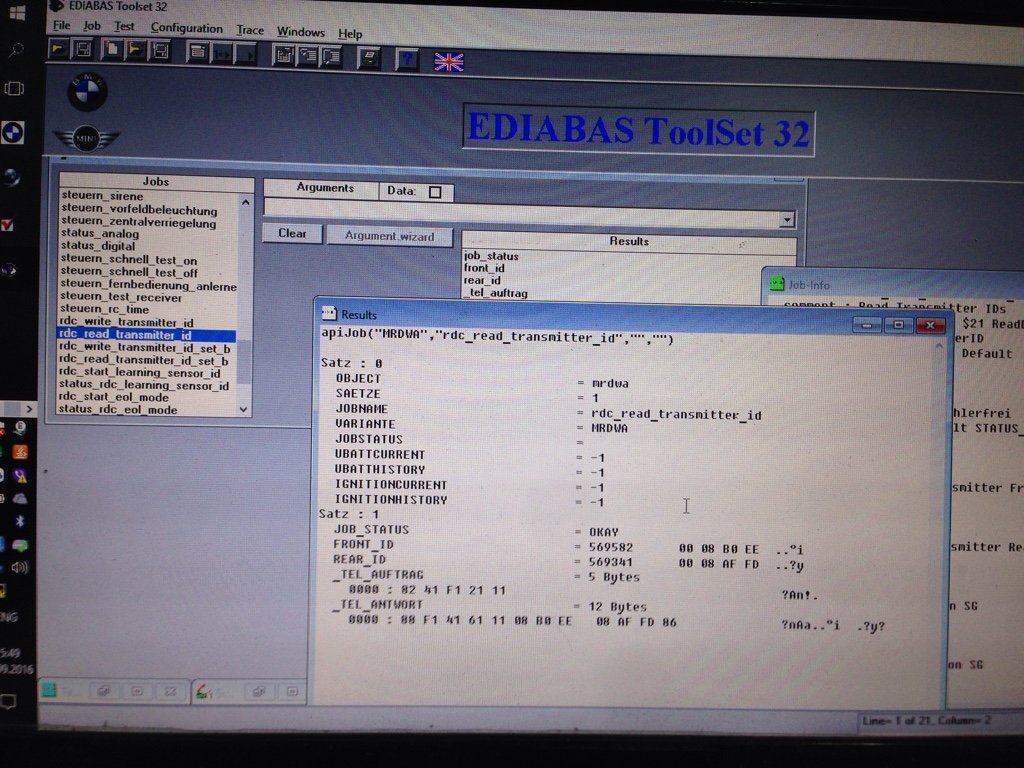Toggle the Data checkbox
1024x768 pixels.
point(435,192)
